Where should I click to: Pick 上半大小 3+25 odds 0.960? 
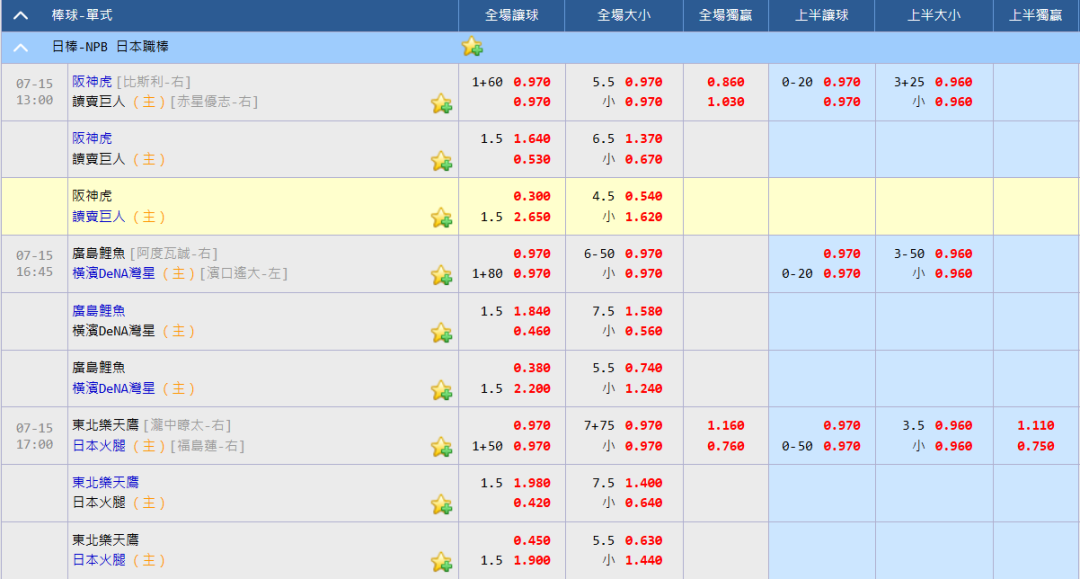pos(954,82)
